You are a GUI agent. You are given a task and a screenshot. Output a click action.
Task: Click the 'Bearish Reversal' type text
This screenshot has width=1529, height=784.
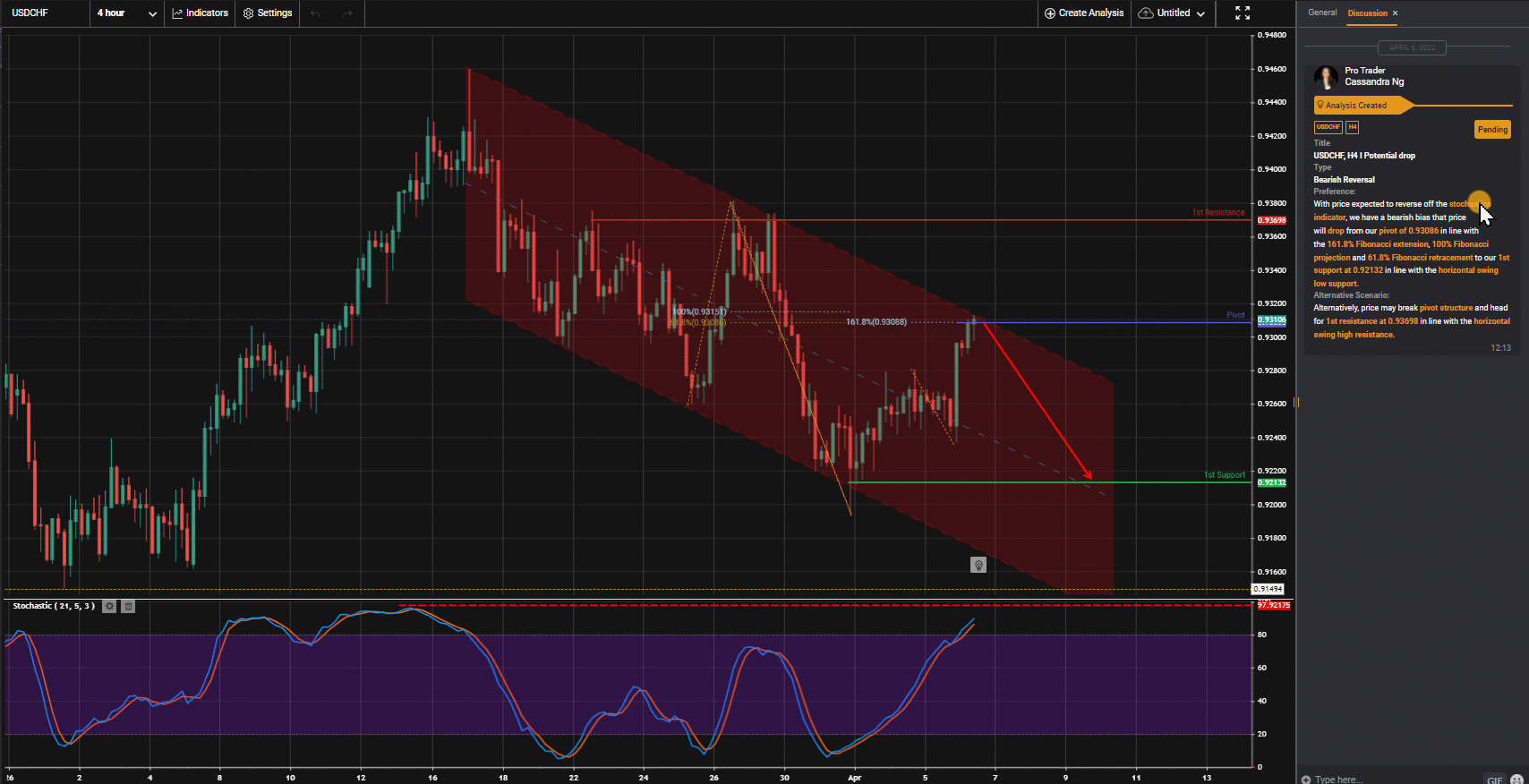(1344, 180)
